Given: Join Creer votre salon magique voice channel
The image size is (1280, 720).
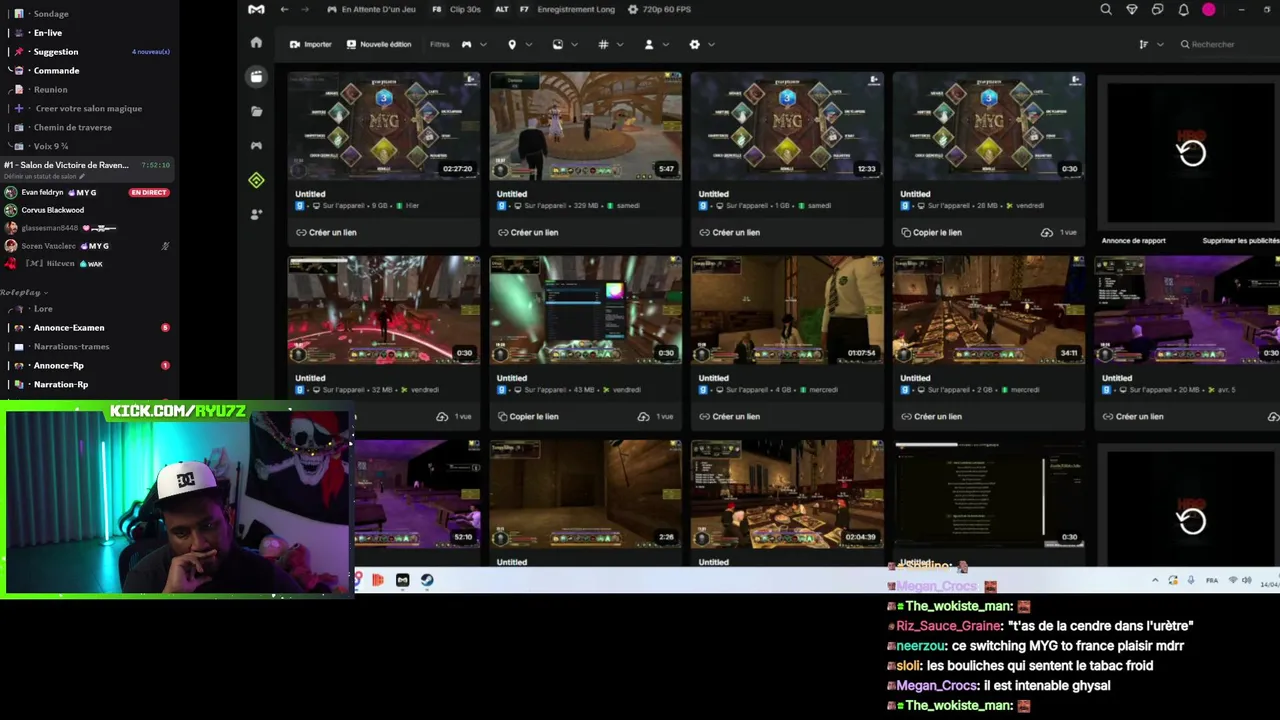Looking at the screenshot, I should pos(88,109).
